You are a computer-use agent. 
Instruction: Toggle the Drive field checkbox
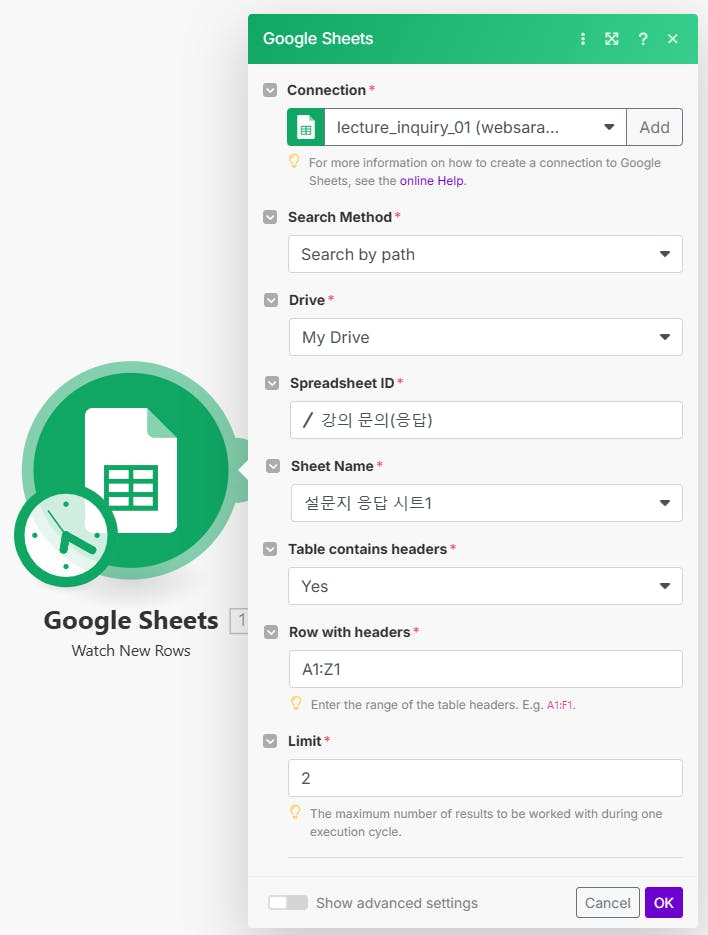click(x=271, y=300)
